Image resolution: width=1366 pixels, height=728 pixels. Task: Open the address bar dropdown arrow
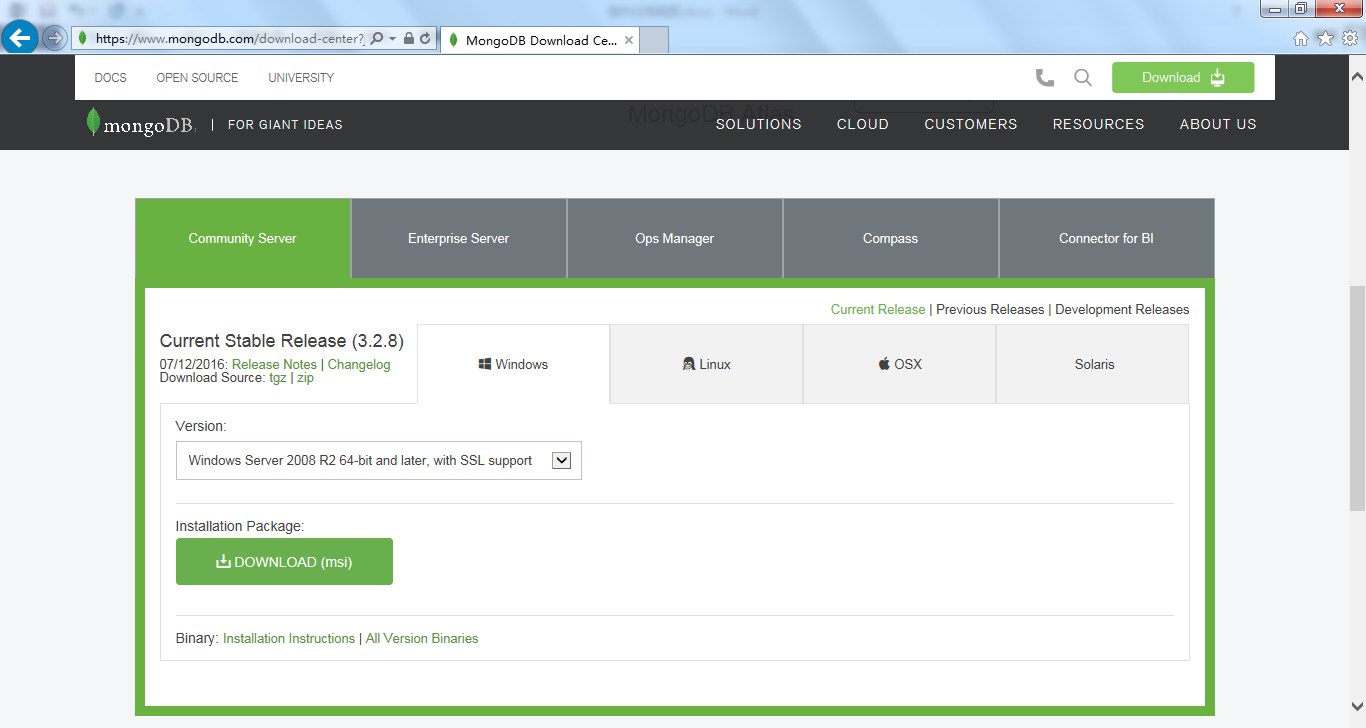(392, 39)
